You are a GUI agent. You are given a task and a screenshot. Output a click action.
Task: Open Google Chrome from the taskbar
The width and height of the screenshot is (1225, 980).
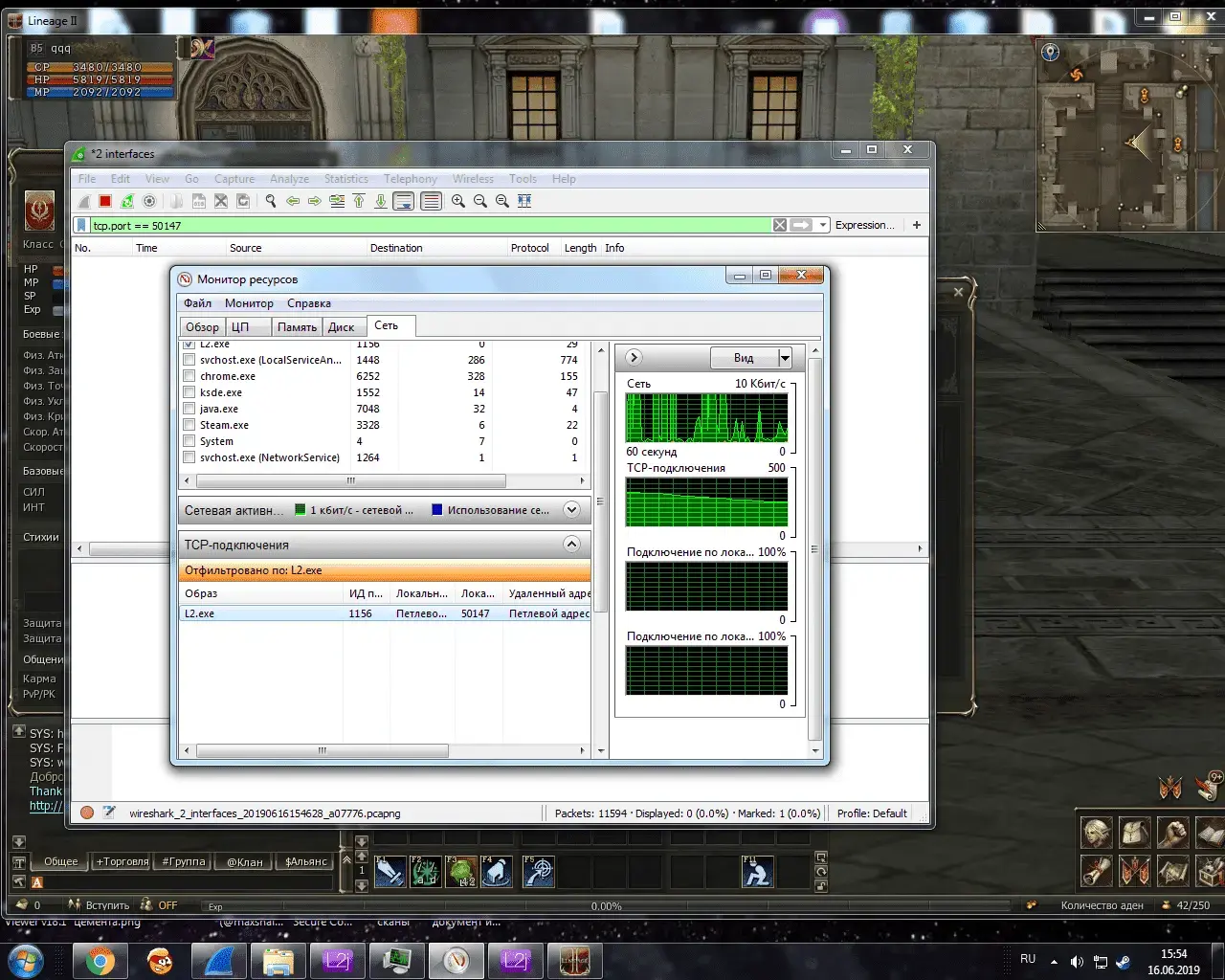100,960
